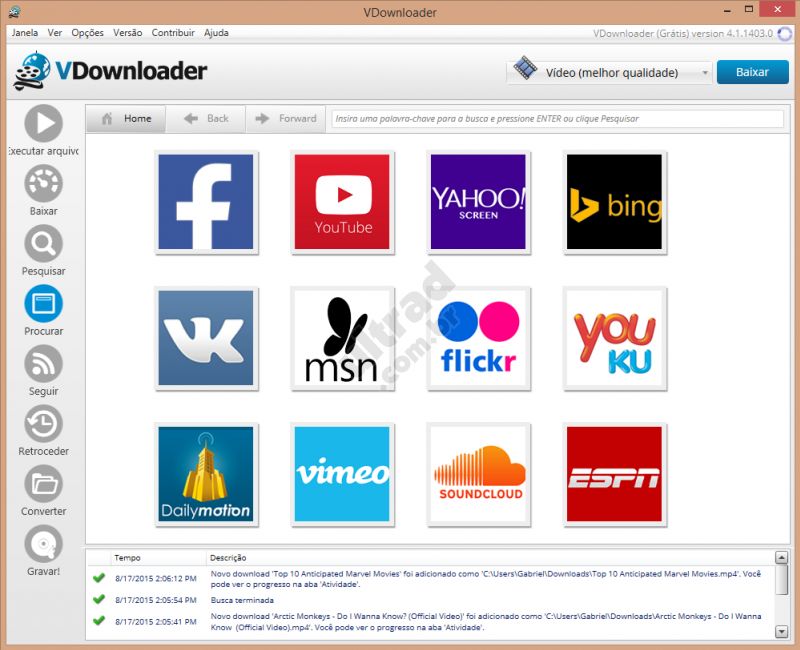
Task: Click the Back navigation button
Action: click(x=206, y=119)
